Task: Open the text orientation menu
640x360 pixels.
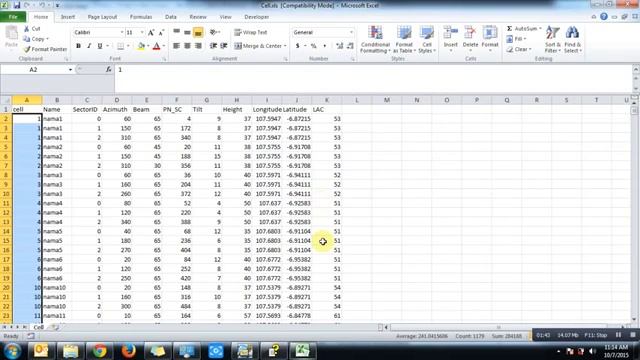Action: (x=215, y=32)
